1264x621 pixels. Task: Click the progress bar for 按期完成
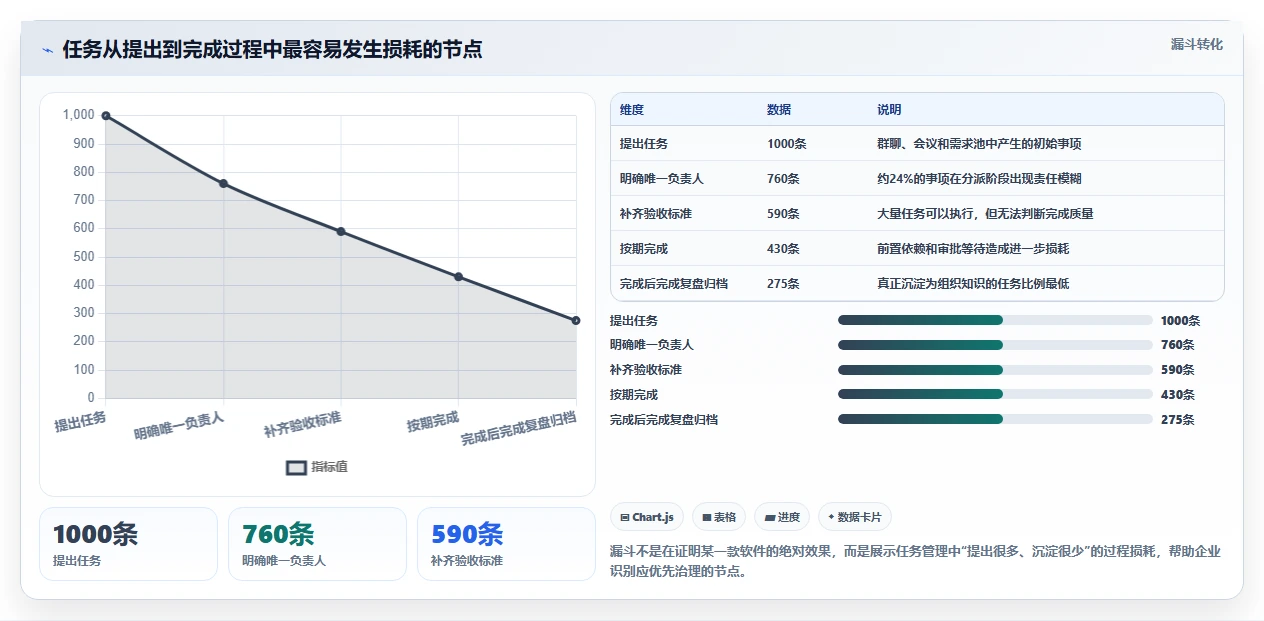[995, 395]
